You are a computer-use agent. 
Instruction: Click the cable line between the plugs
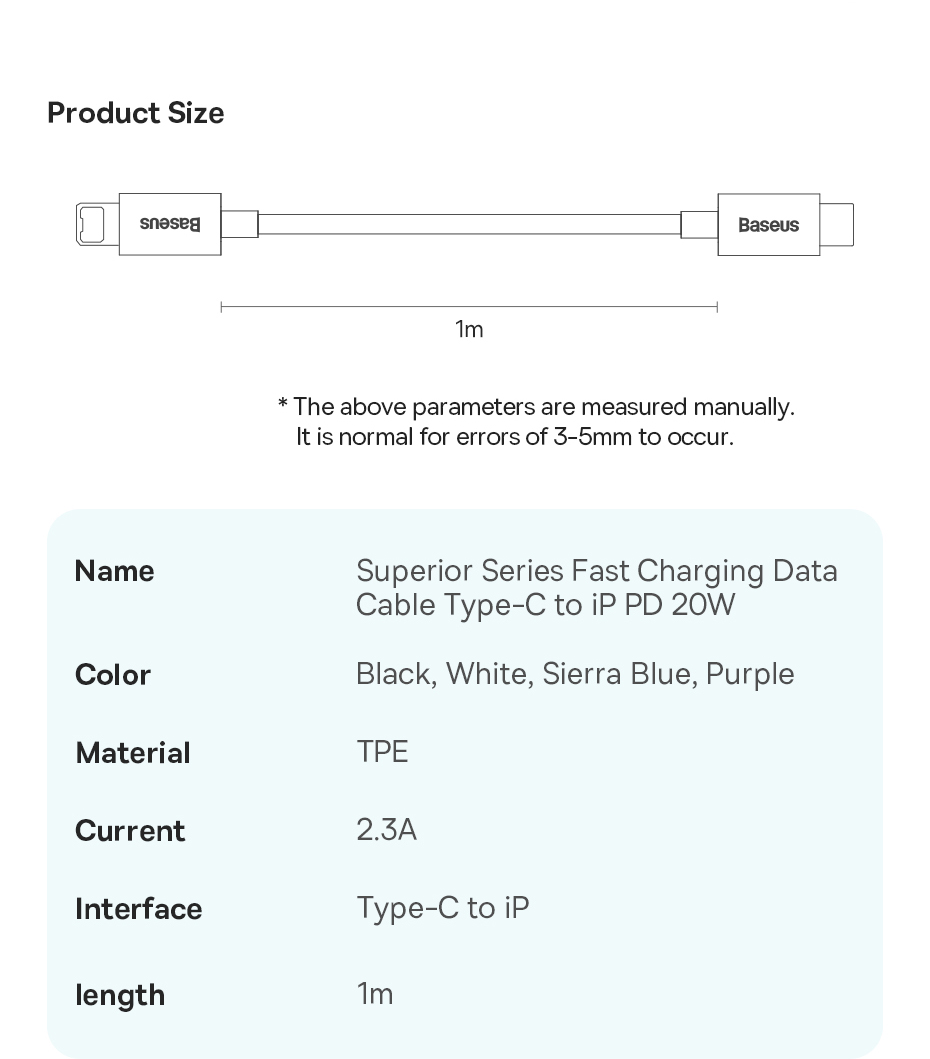[469, 224]
